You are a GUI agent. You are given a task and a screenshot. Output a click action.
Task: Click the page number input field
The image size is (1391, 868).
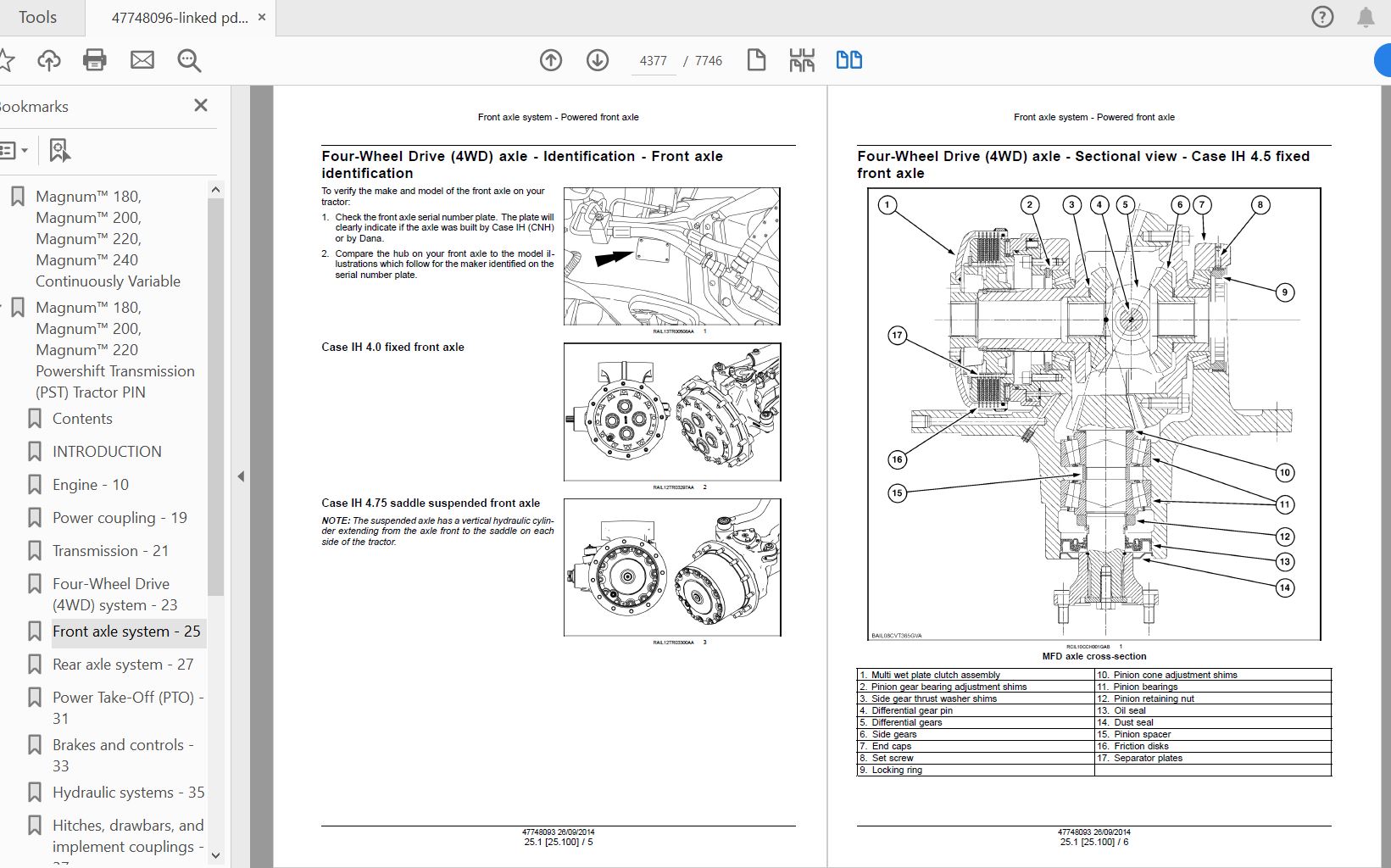coord(653,61)
